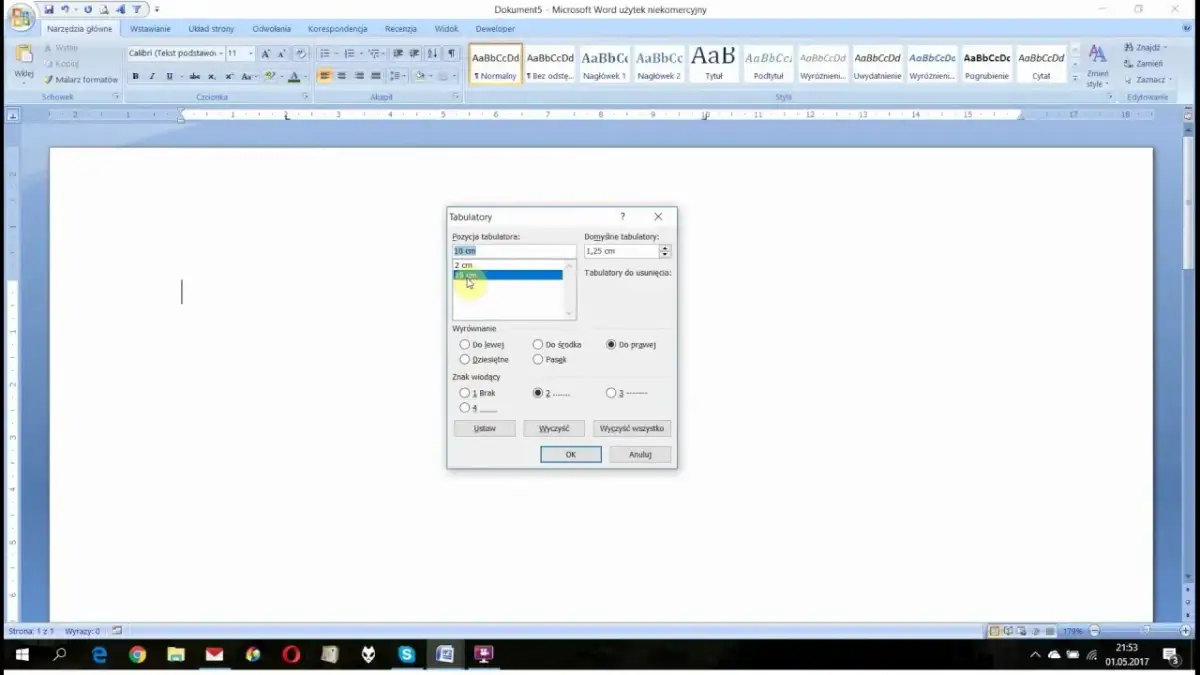
Task: Click the Bold formatting icon
Action: tap(135, 76)
